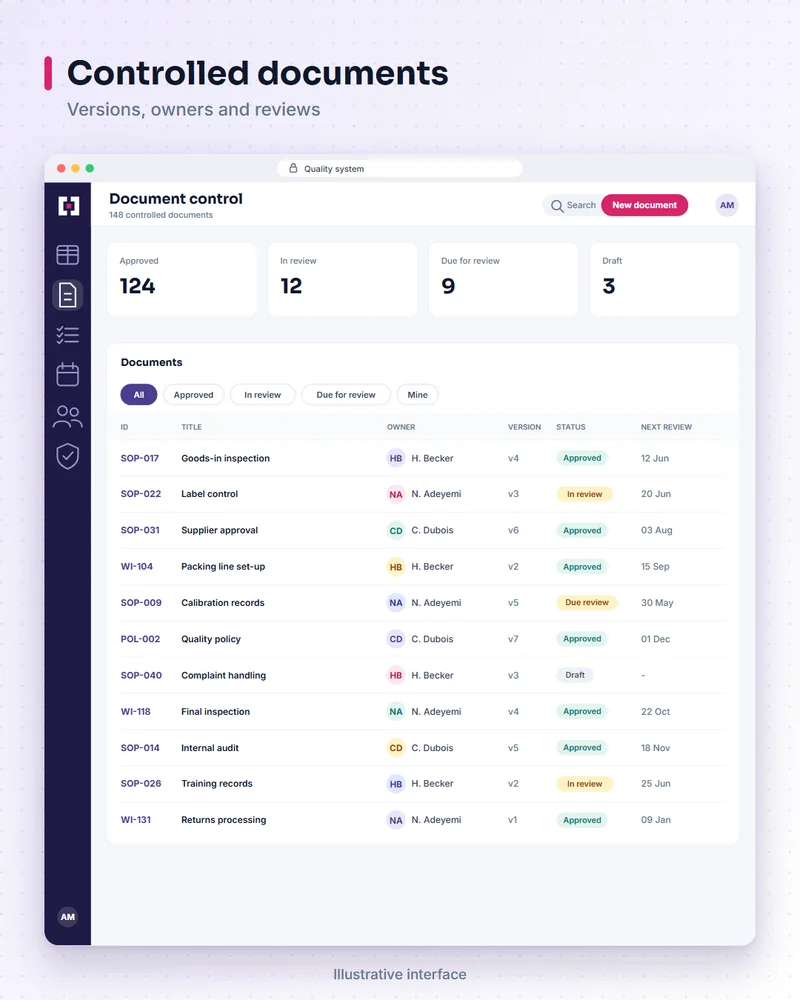Select the Mine filter tab
Screen dimensions: 800x1000
(417, 395)
